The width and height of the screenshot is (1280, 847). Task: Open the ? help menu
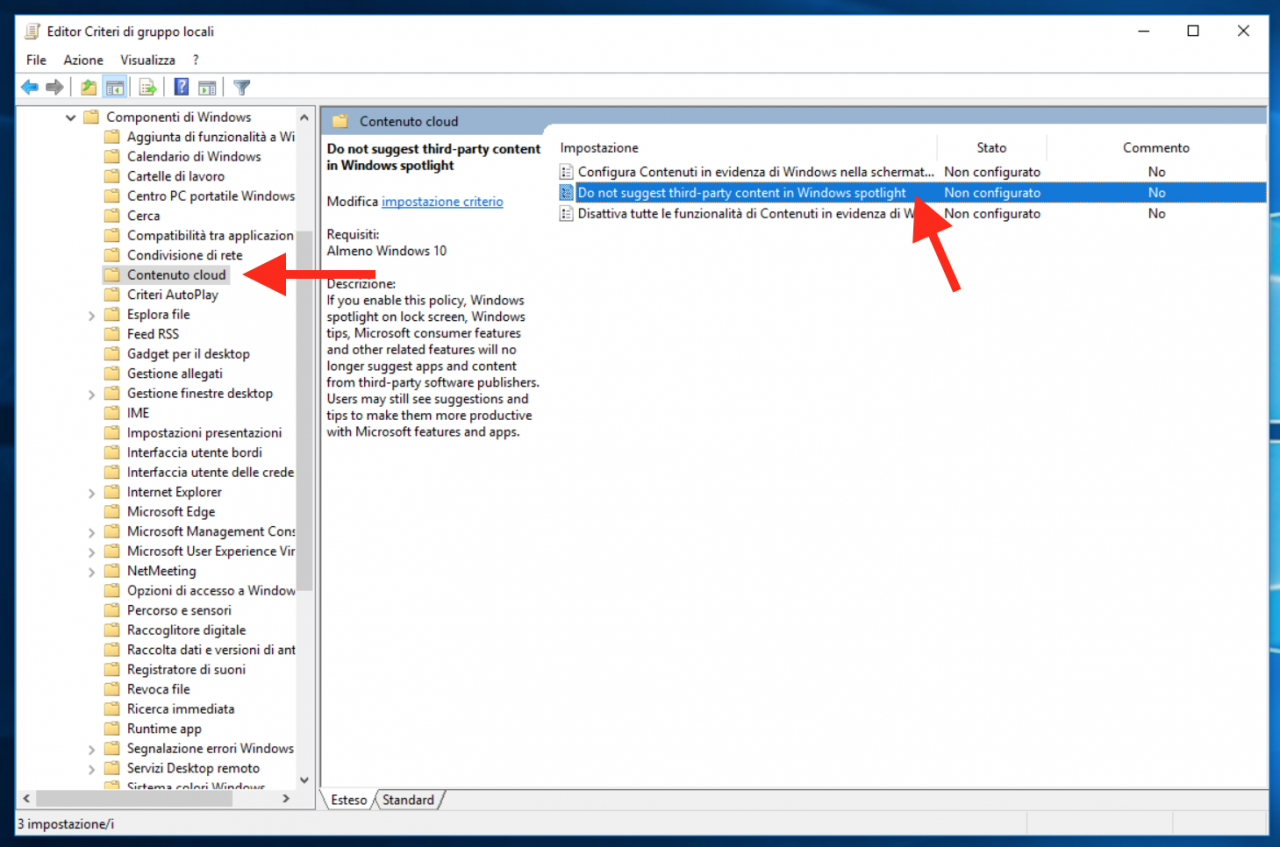pos(196,60)
